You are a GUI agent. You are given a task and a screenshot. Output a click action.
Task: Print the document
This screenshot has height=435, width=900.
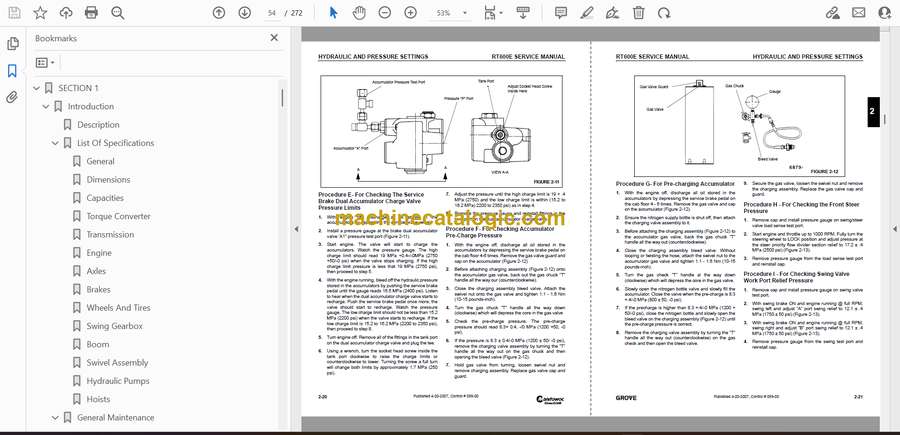[x=91, y=13]
